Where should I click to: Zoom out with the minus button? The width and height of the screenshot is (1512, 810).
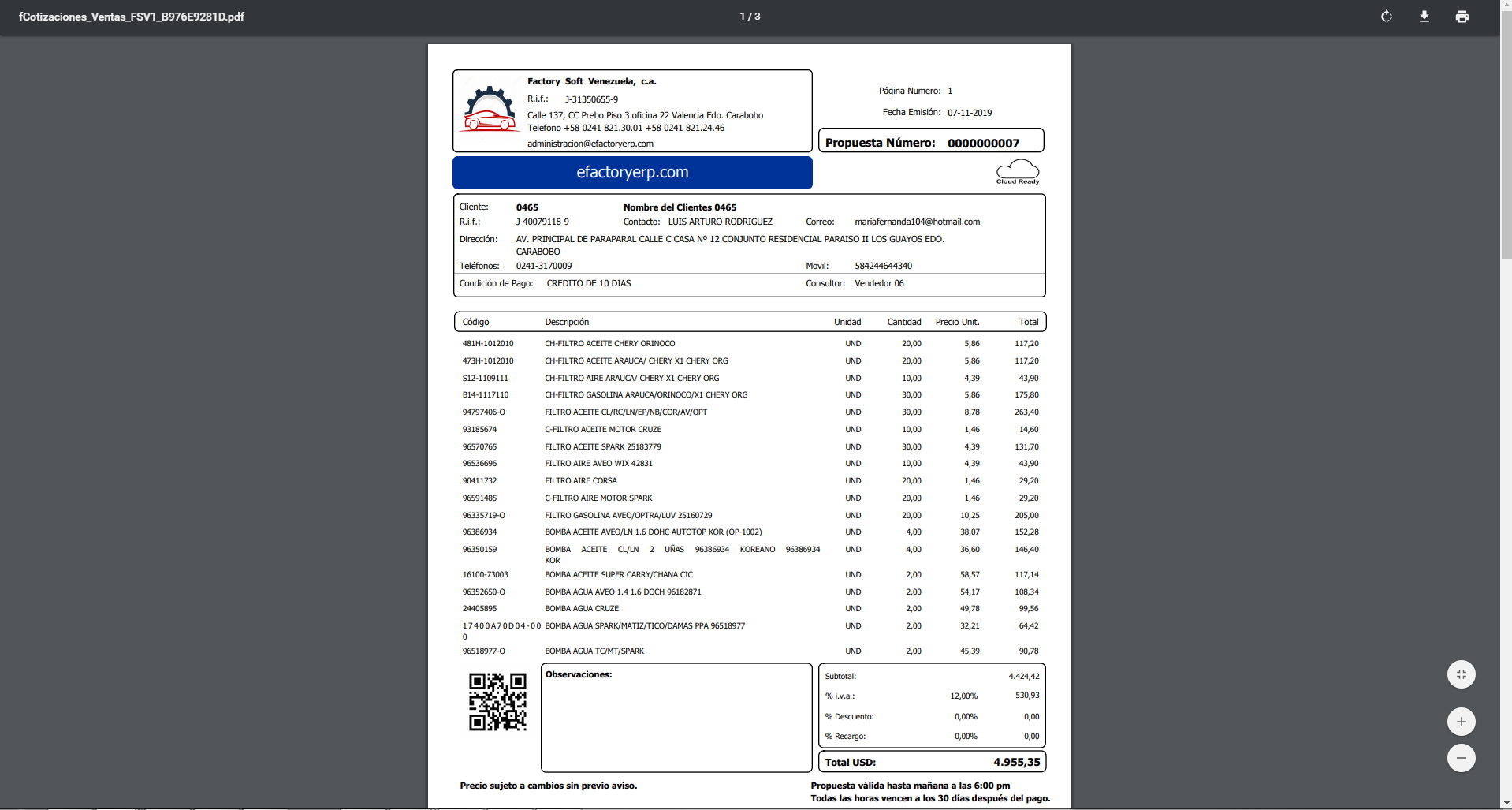1462,758
